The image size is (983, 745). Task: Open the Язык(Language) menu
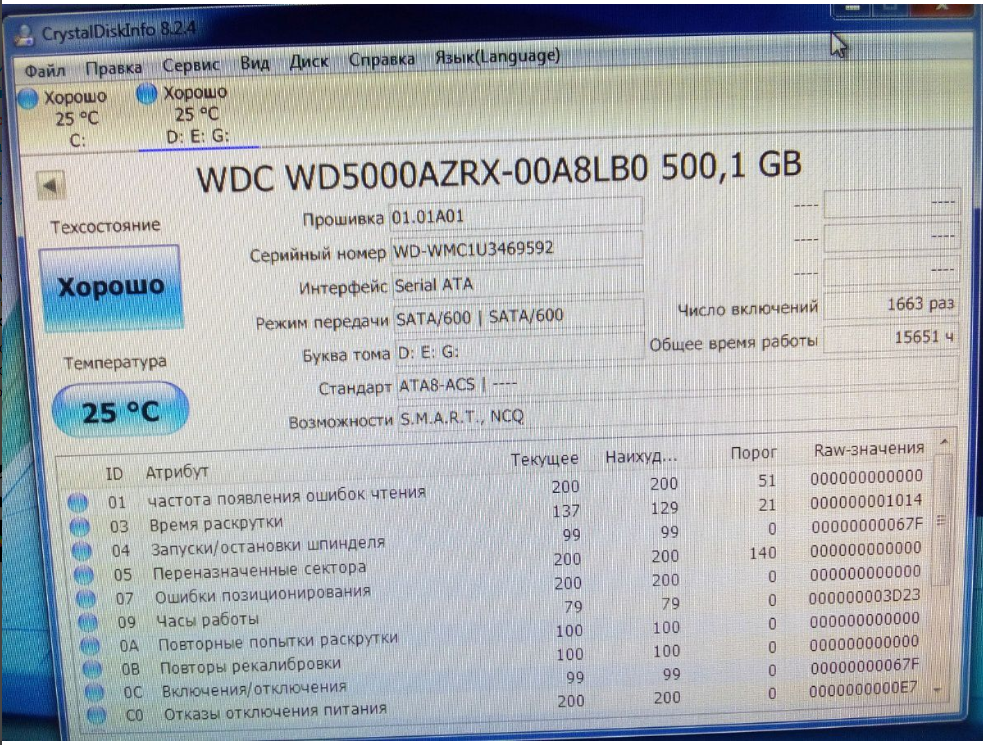pos(498,57)
